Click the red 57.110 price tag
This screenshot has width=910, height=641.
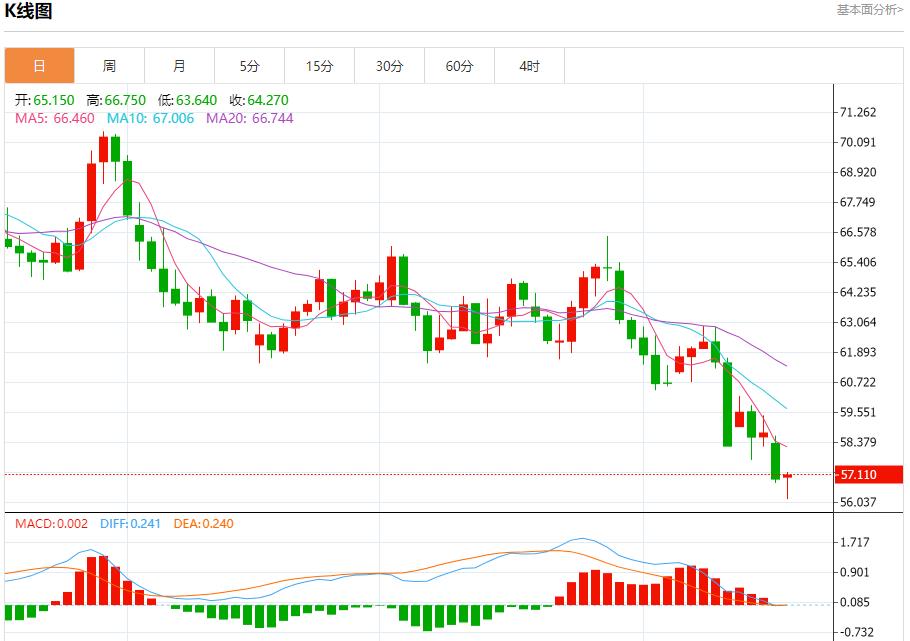click(x=868, y=476)
